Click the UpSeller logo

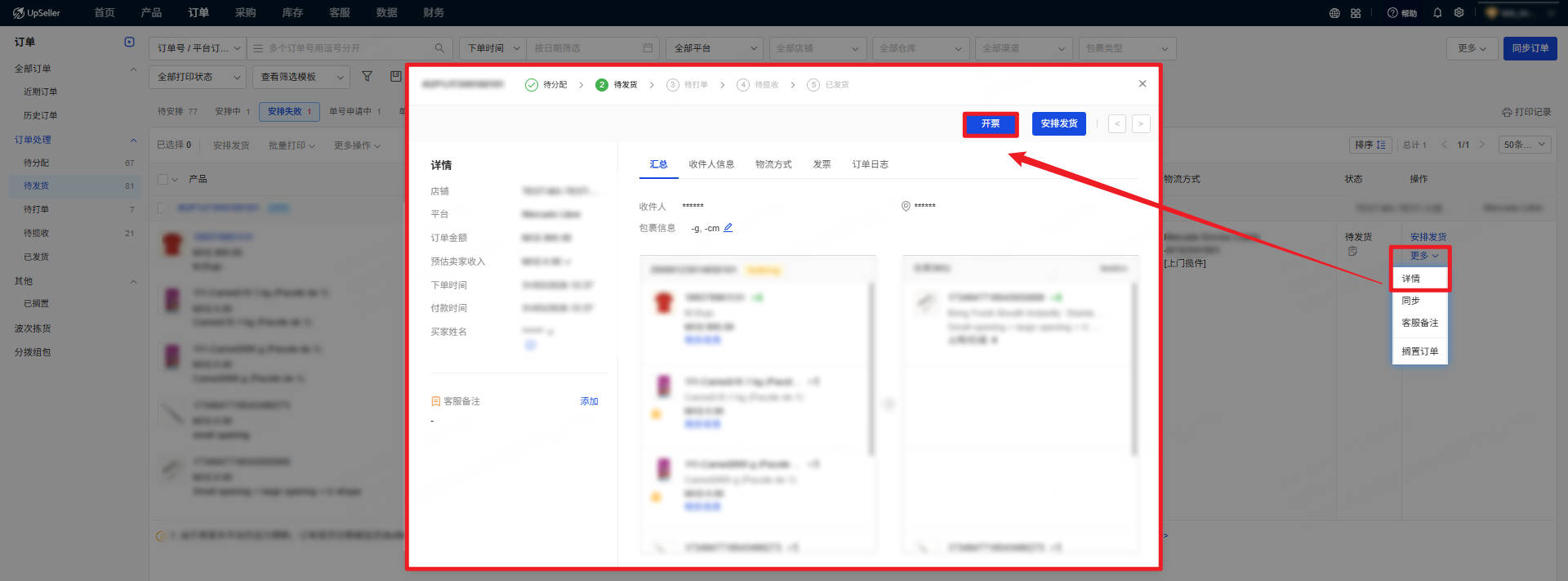[x=37, y=13]
